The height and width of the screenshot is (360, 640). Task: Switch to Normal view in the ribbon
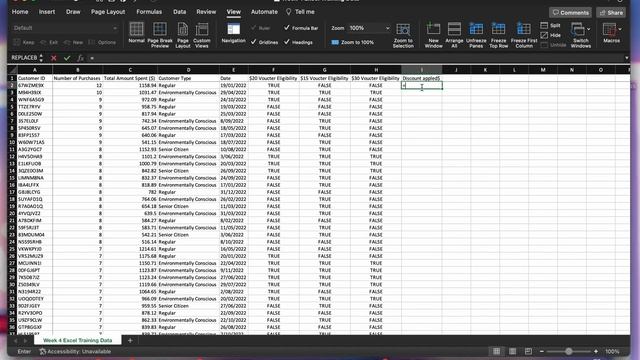136,33
